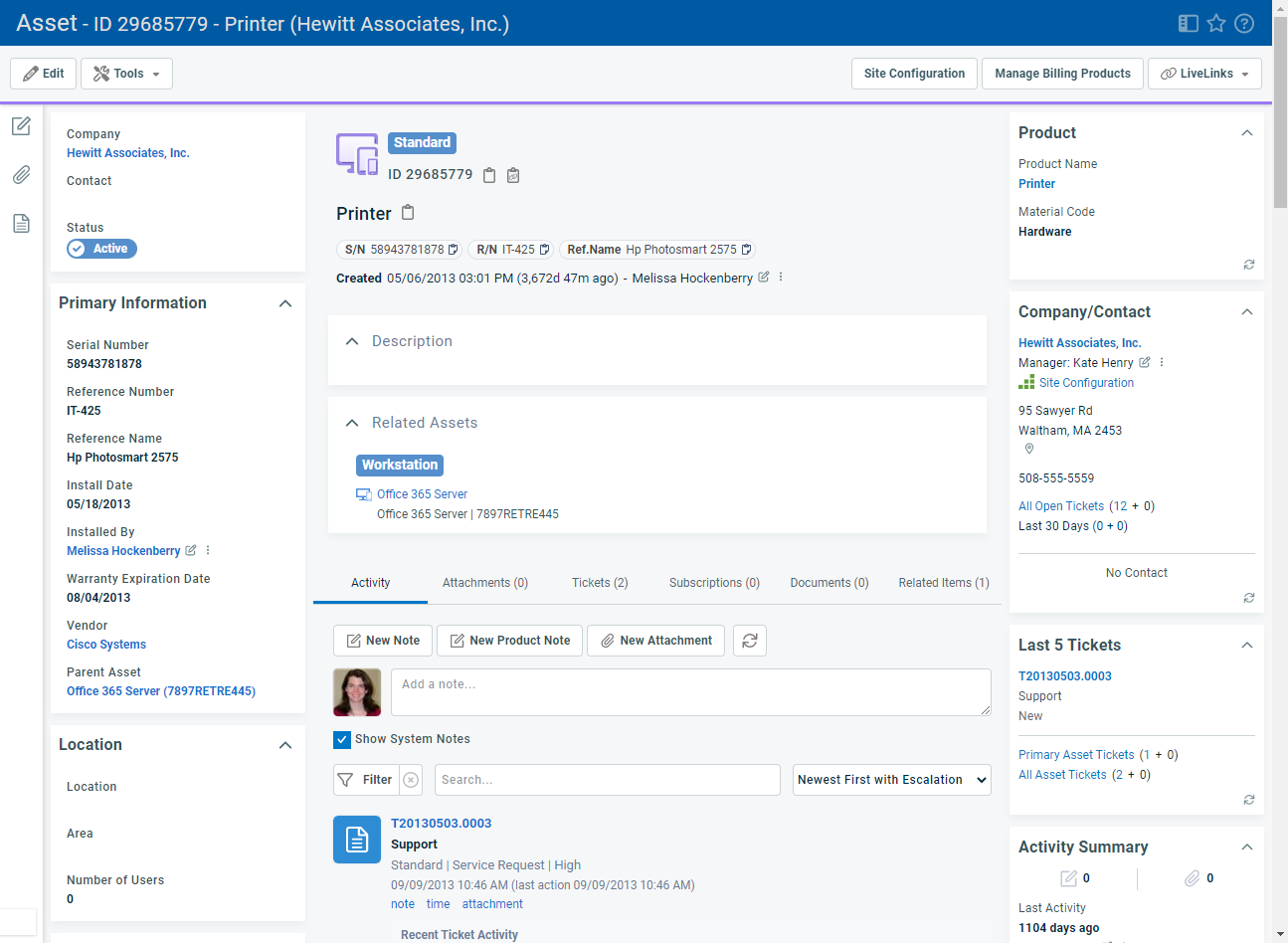Viewport: 1288px width, 943px height.
Task: Edit Installed By Melissa Hockenberry icon
Action: tap(191, 550)
